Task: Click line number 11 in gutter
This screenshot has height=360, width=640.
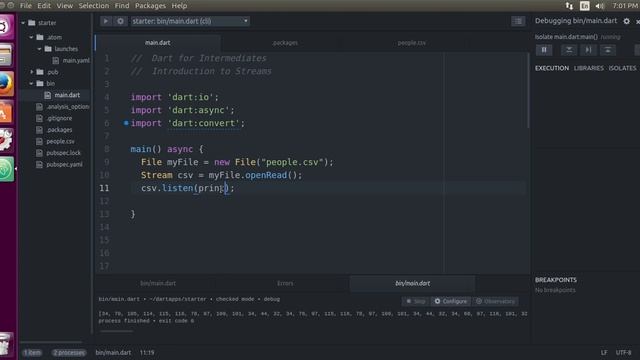Action: tap(104, 188)
